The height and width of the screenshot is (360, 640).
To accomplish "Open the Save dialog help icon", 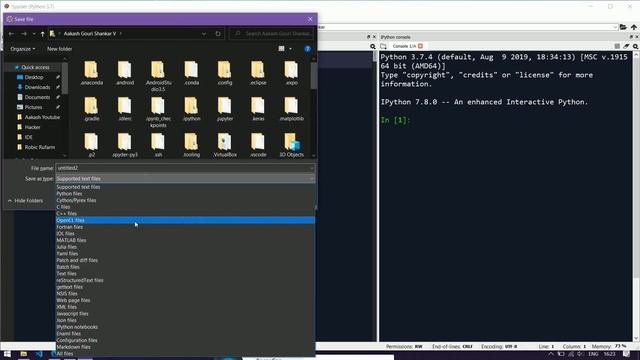I will [x=307, y=49].
